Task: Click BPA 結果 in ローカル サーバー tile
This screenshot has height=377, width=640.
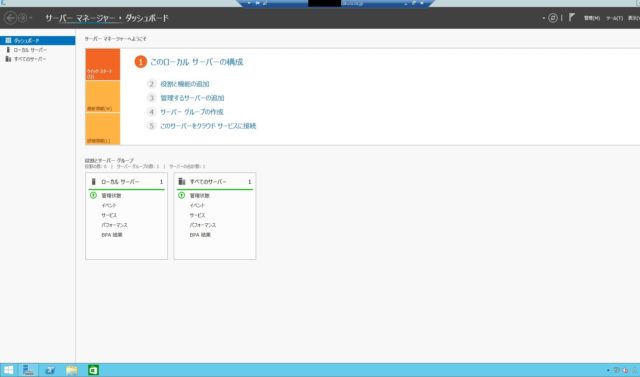Action: click(112, 235)
